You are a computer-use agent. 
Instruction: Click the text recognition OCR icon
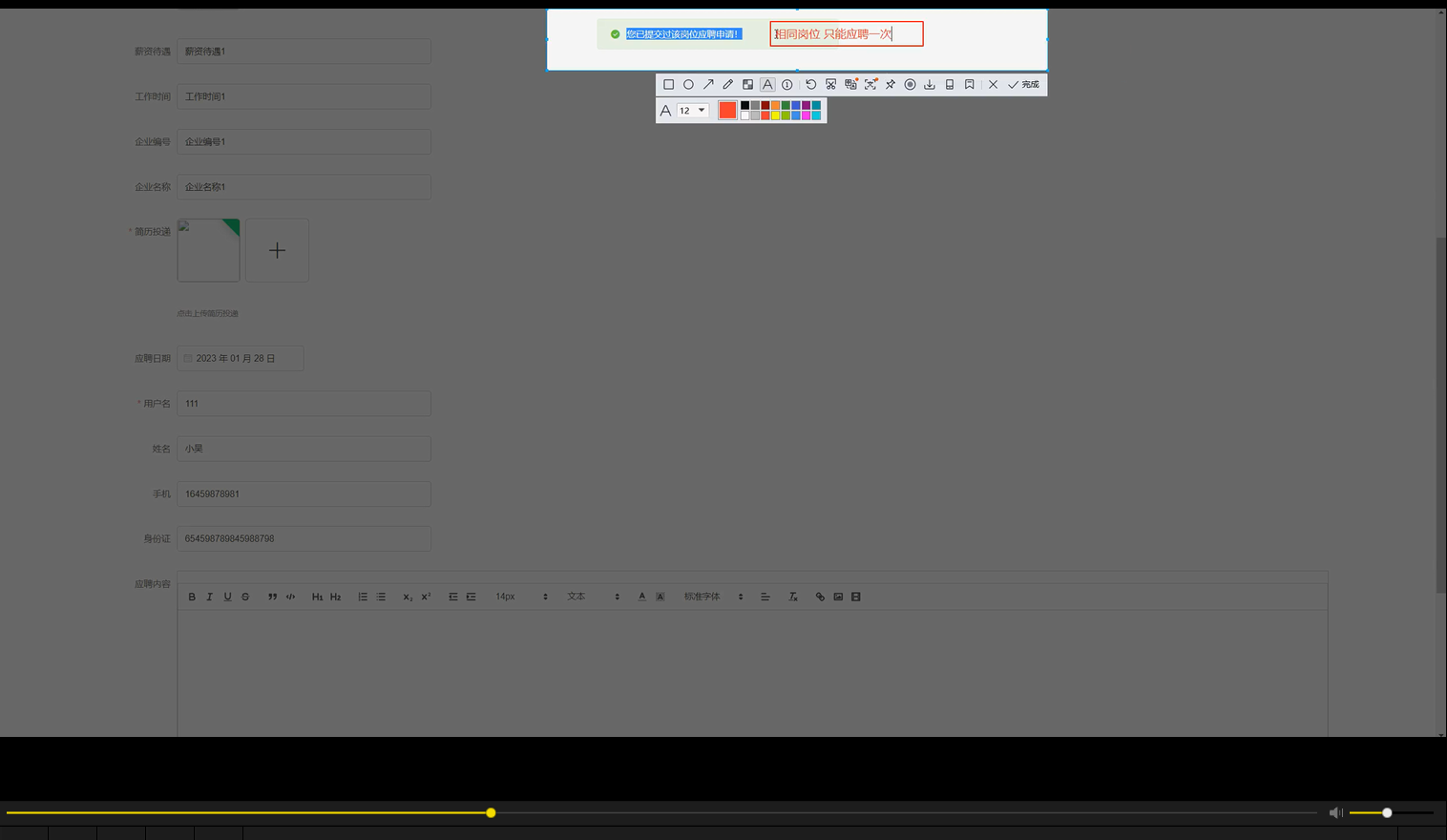pos(870,85)
